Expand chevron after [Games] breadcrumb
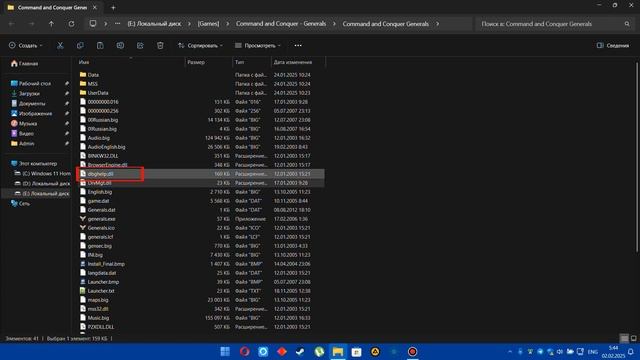This screenshot has width=640, height=360. coord(227,24)
